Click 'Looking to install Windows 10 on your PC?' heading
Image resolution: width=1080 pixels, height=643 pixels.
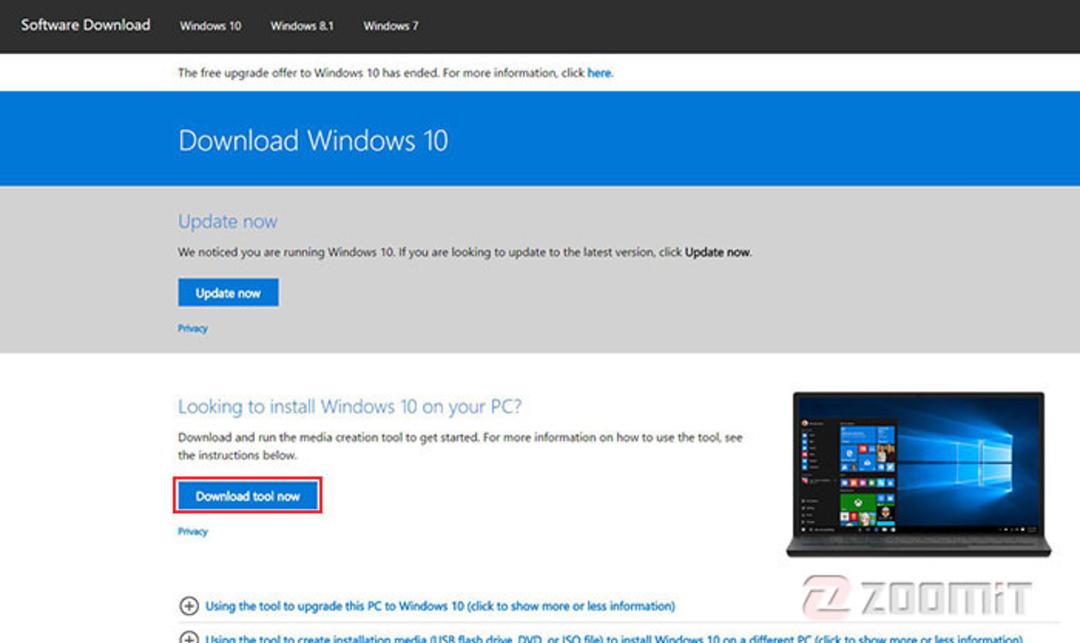(350, 406)
